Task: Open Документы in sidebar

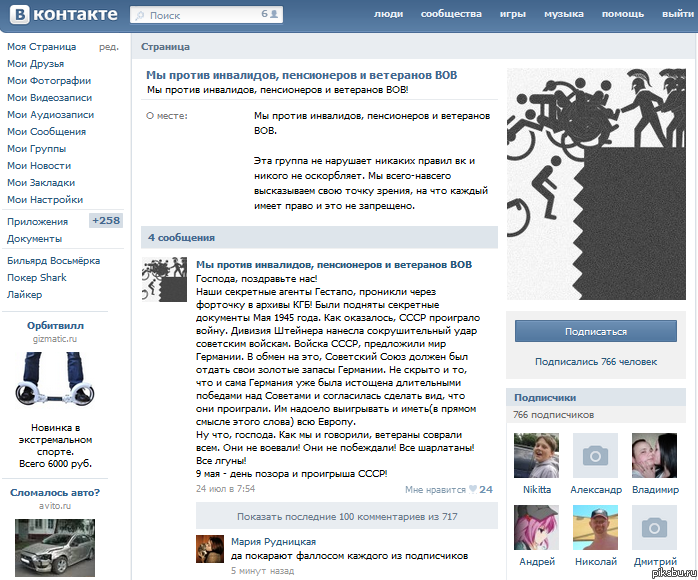Action: (x=34, y=239)
